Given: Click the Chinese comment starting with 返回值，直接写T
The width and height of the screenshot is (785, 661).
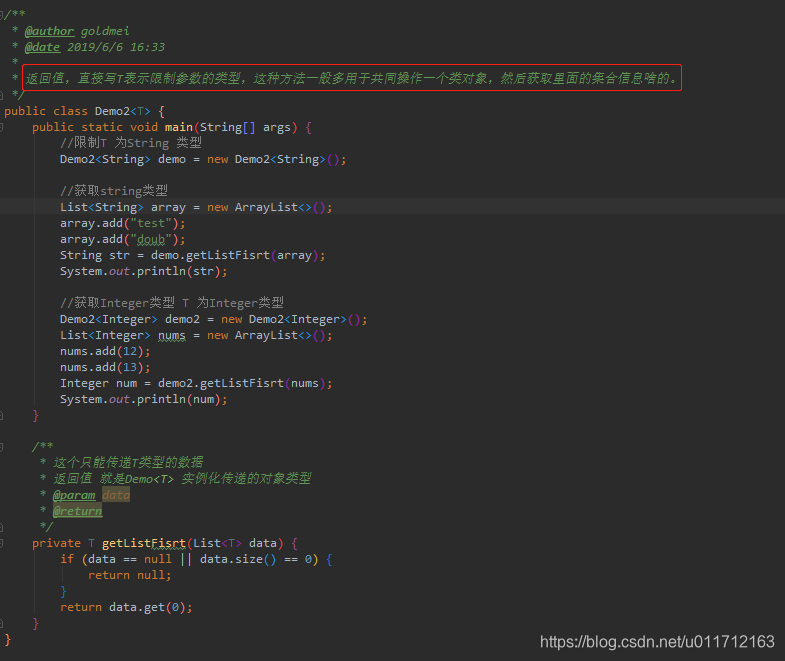Looking at the screenshot, I should pos(351,78).
